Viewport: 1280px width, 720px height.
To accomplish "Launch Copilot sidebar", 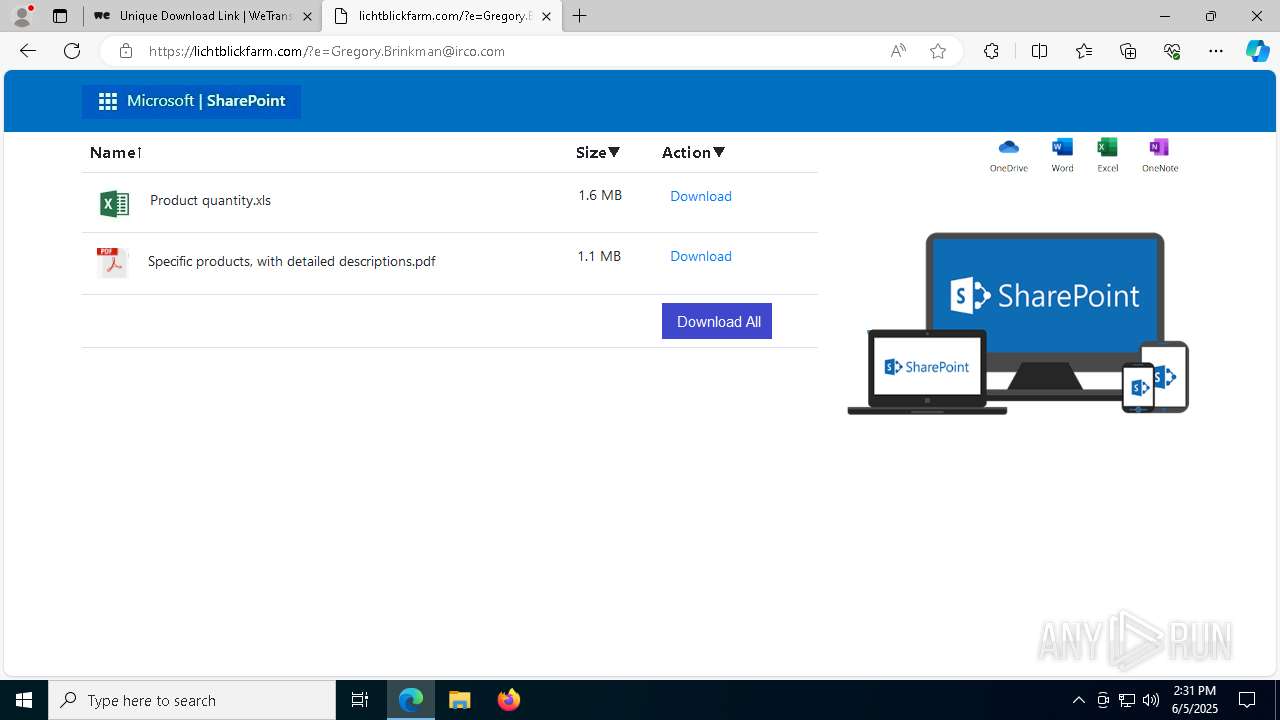I will 1257,51.
